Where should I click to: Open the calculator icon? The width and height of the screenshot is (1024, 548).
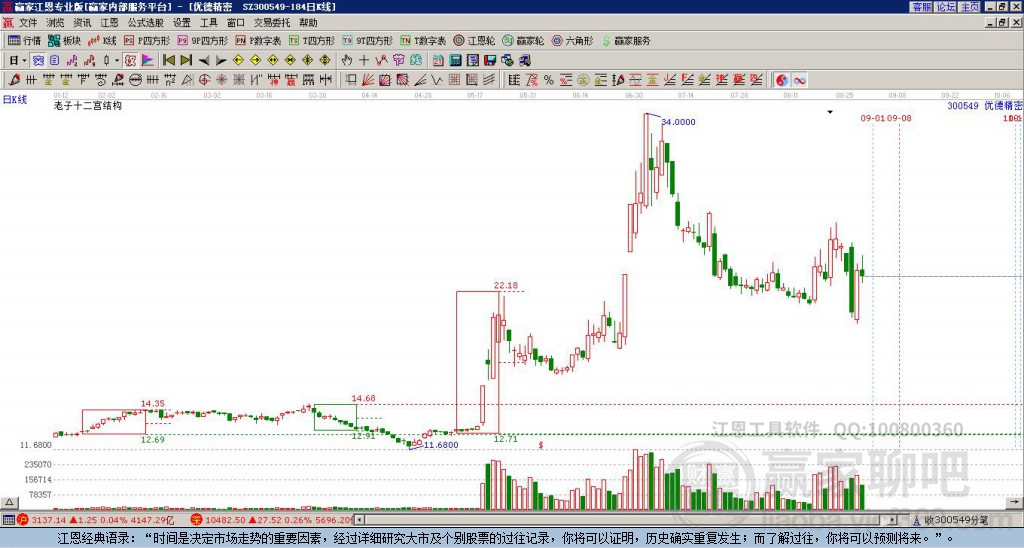click(x=456, y=61)
